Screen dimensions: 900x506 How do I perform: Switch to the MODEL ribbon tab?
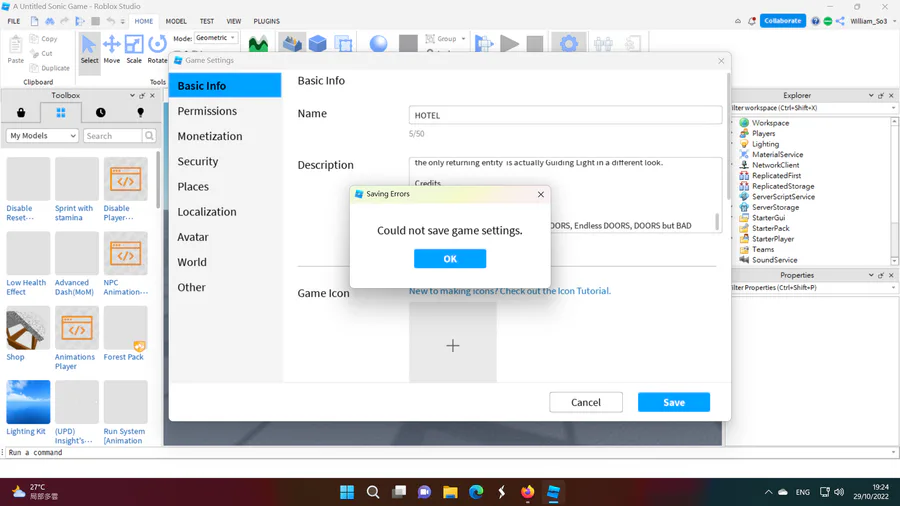[x=176, y=21]
